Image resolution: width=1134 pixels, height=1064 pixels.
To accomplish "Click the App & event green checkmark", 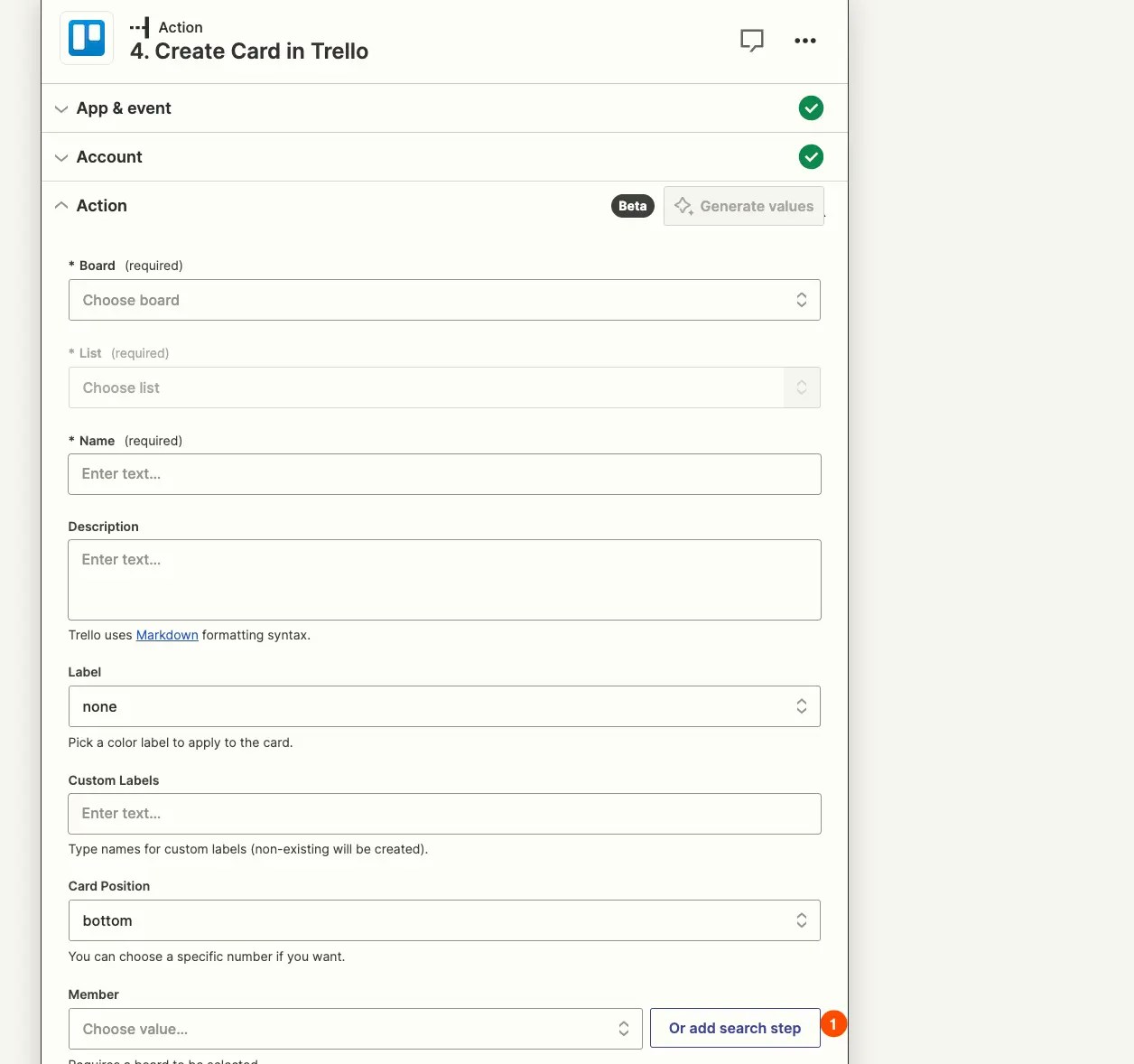I will pyautogui.click(x=811, y=108).
